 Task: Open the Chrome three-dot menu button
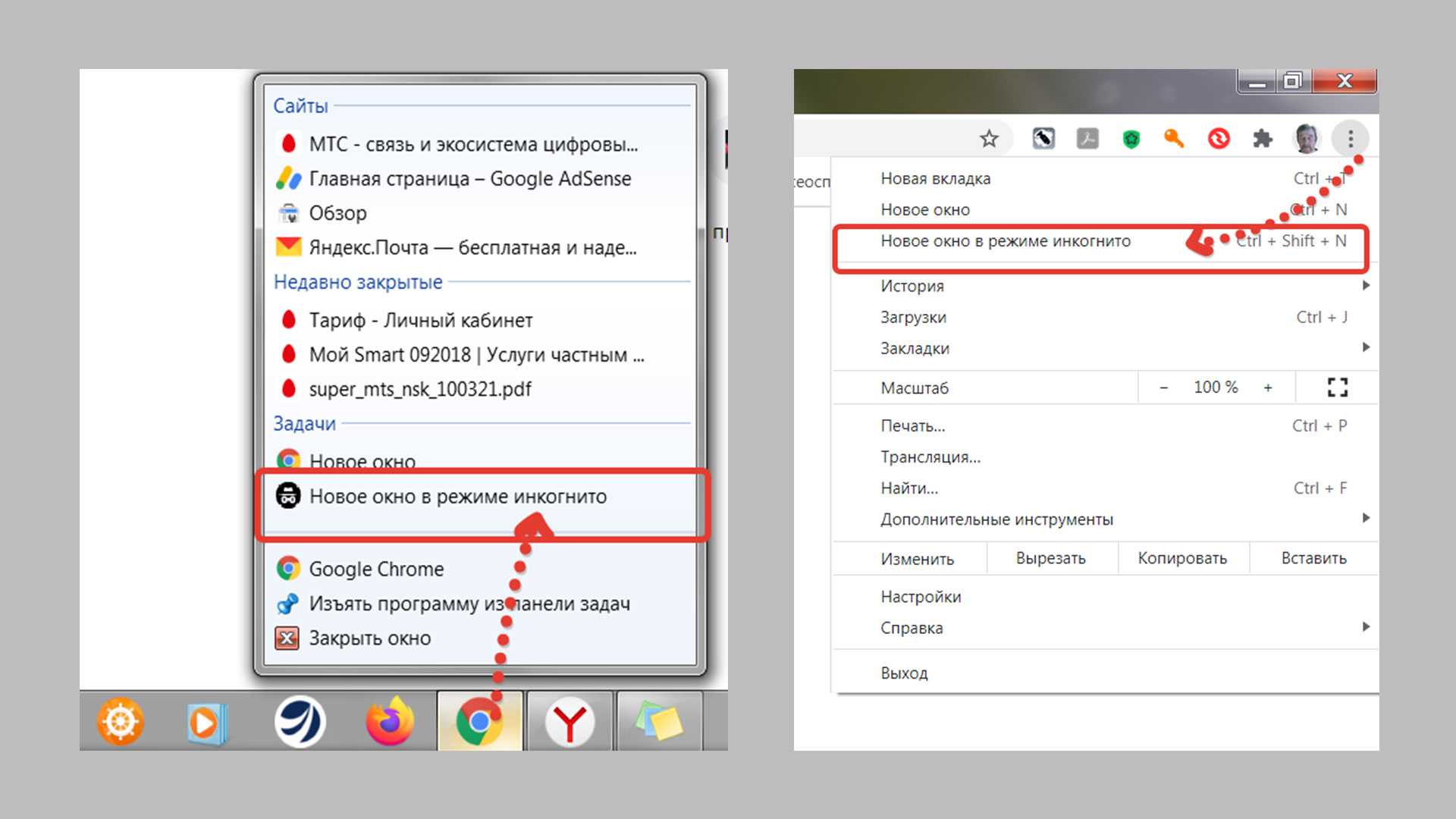click(x=1351, y=139)
